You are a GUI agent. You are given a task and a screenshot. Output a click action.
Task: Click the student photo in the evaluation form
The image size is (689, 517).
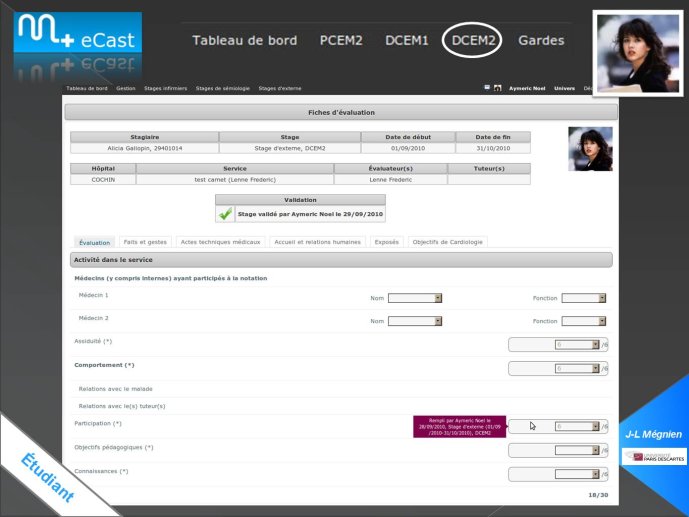click(x=590, y=149)
